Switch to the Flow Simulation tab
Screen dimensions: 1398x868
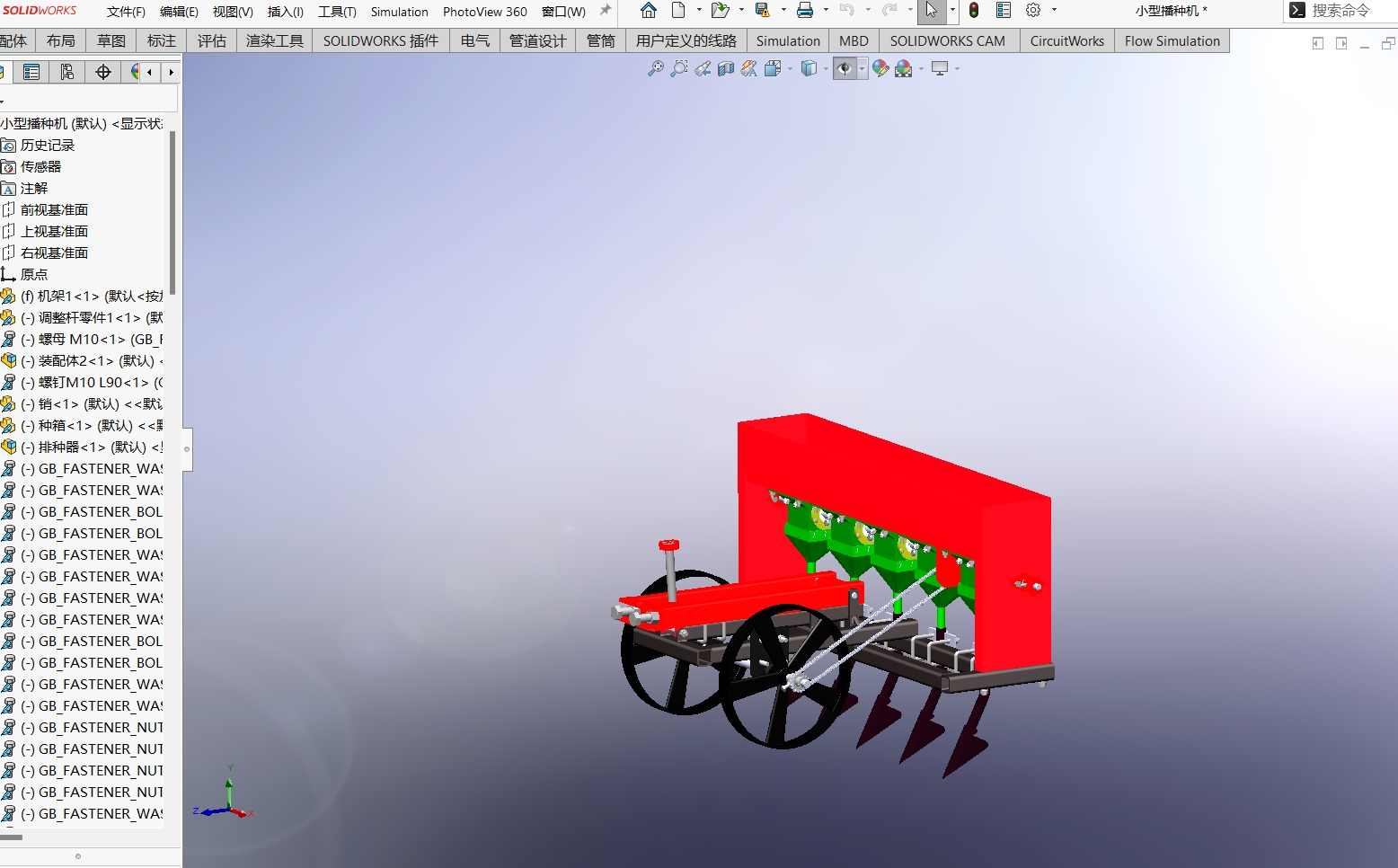pyautogui.click(x=1172, y=40)
